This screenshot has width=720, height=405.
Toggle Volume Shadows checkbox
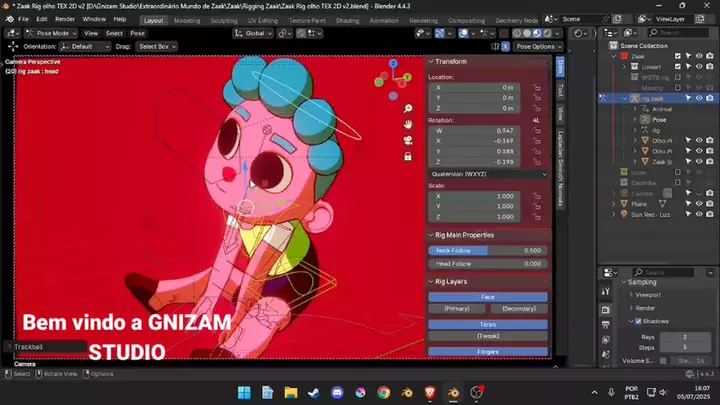(x=663, y=361)
